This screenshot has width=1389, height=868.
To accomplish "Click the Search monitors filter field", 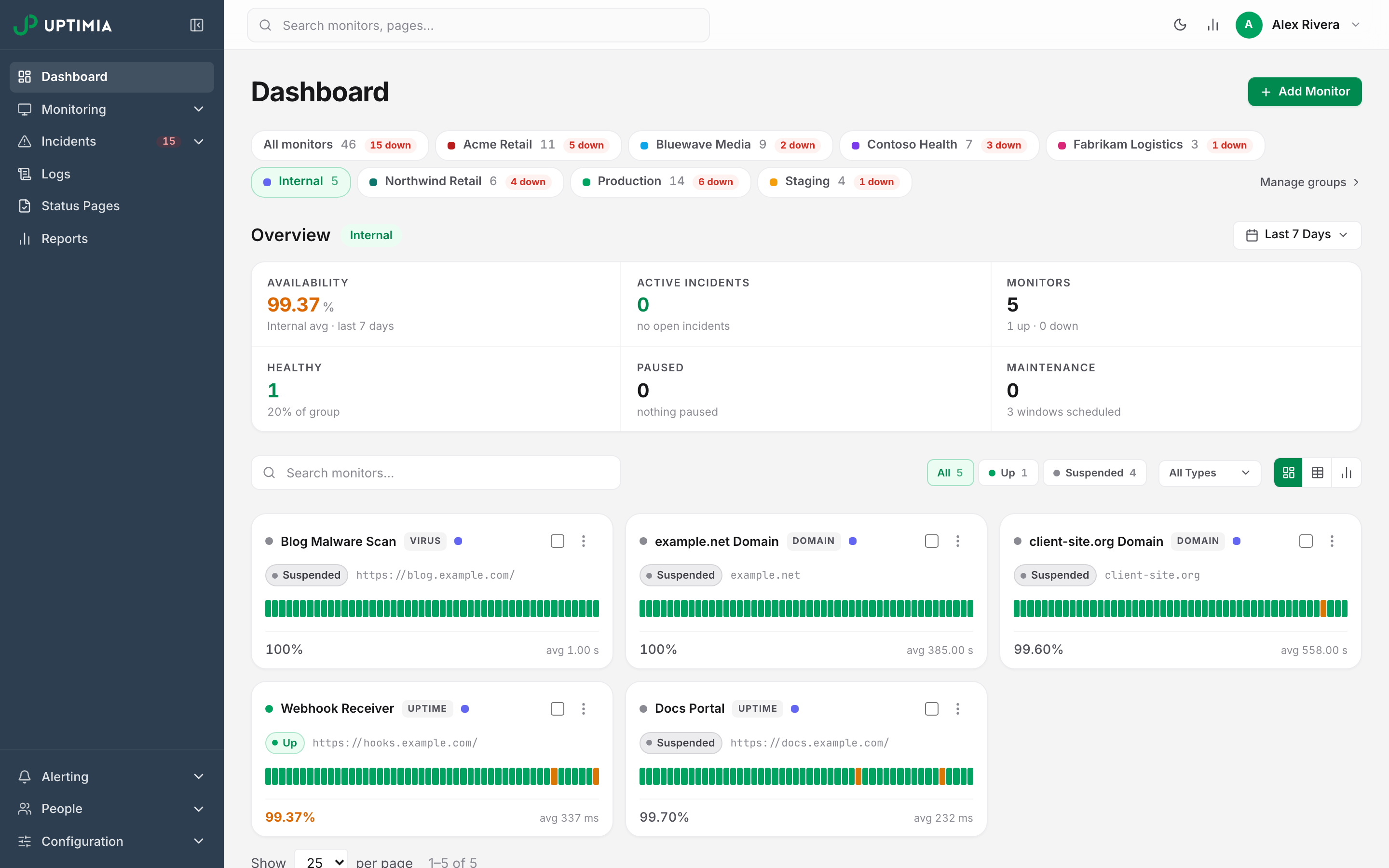I will coord(436,473).
